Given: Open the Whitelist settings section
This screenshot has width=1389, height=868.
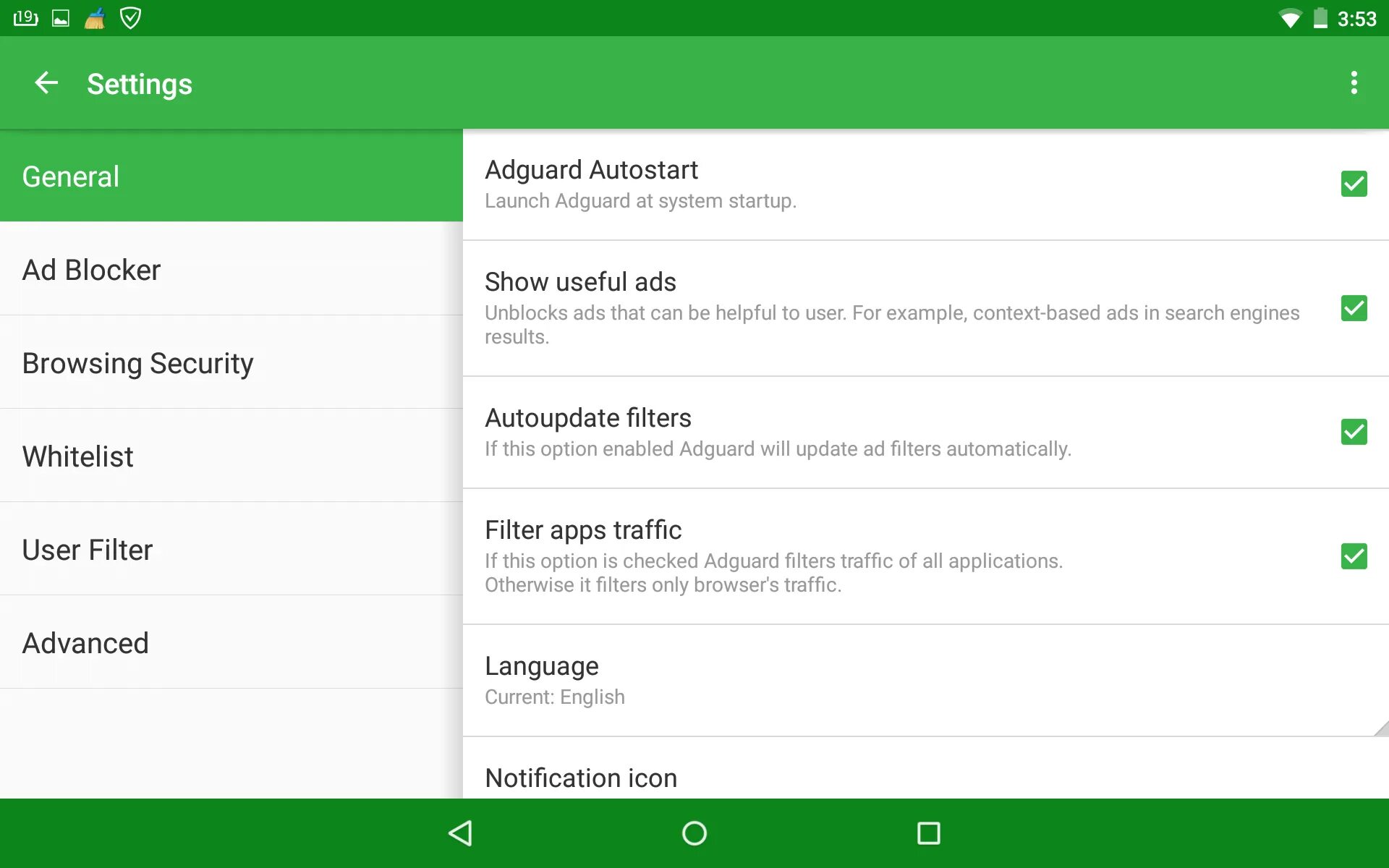Looking at the screenshot, I should point(231,457).
